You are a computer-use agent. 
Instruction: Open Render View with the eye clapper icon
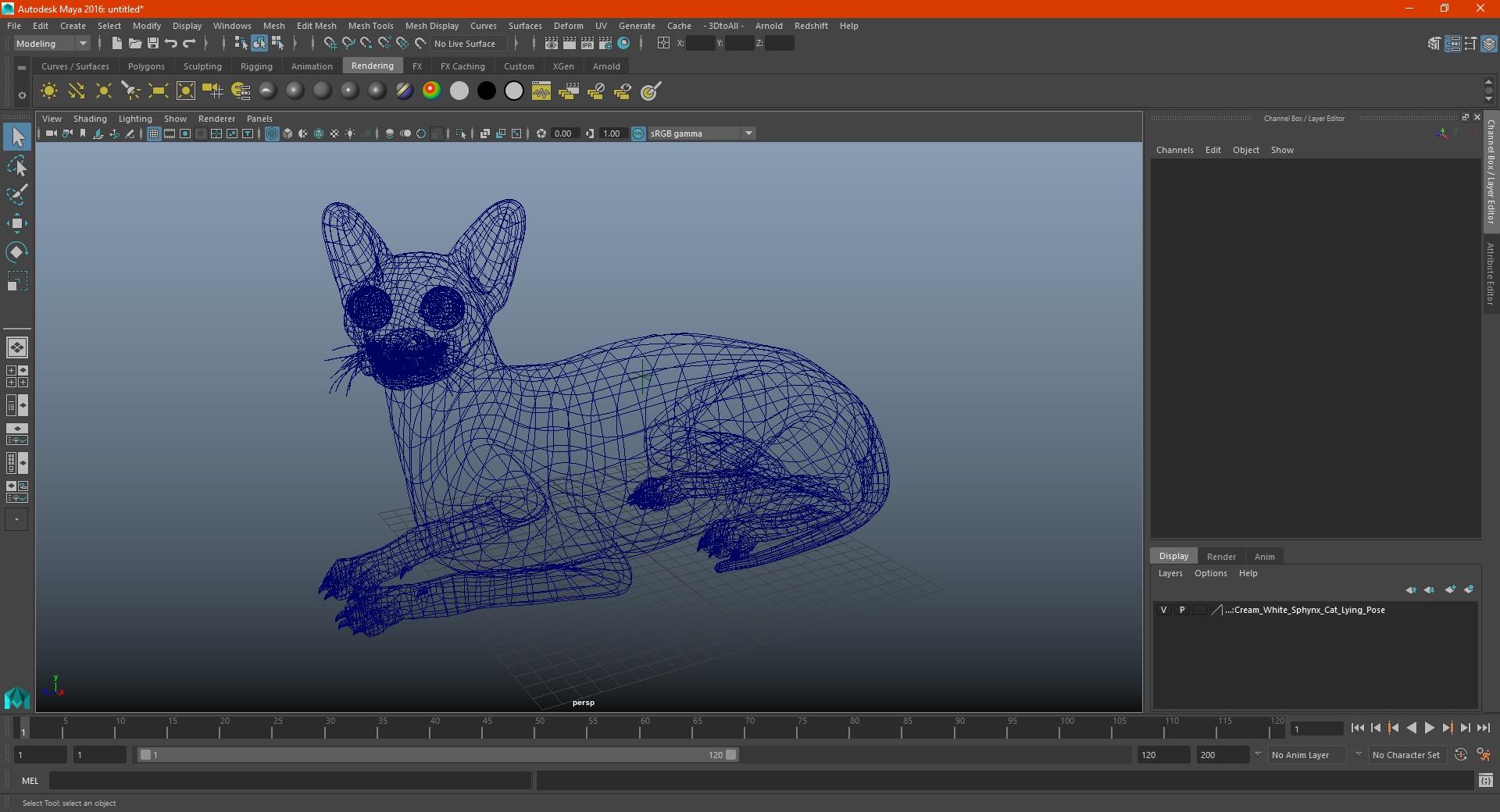pyautogui.click(x=552, y=43)
